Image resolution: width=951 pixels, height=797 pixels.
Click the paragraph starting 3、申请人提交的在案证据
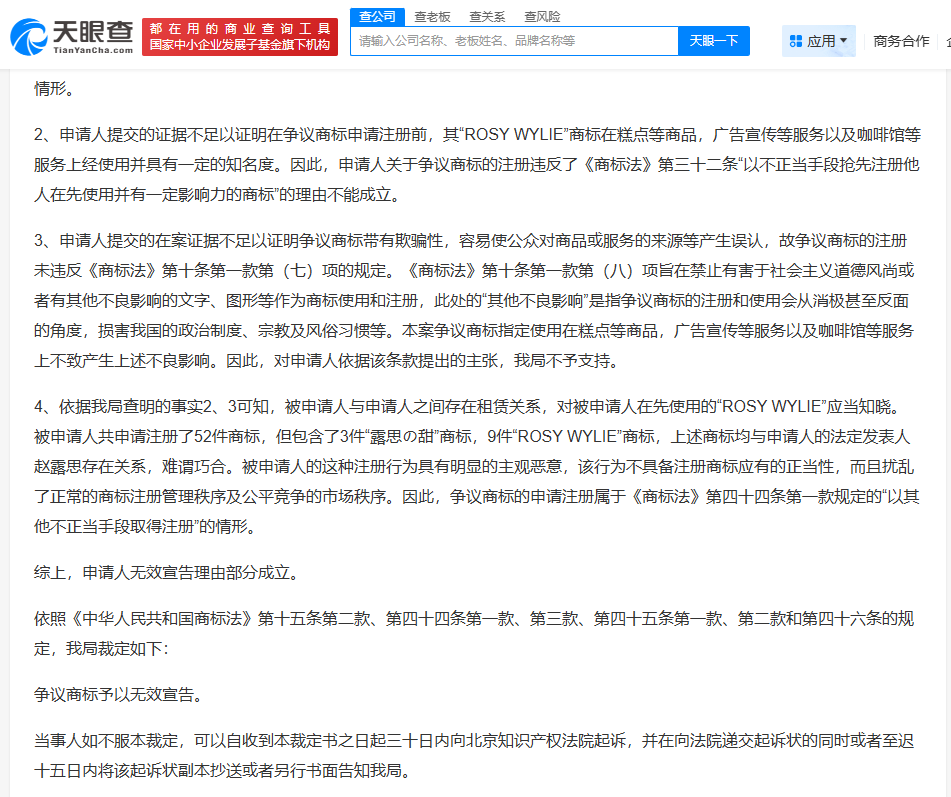pos(474,300)
